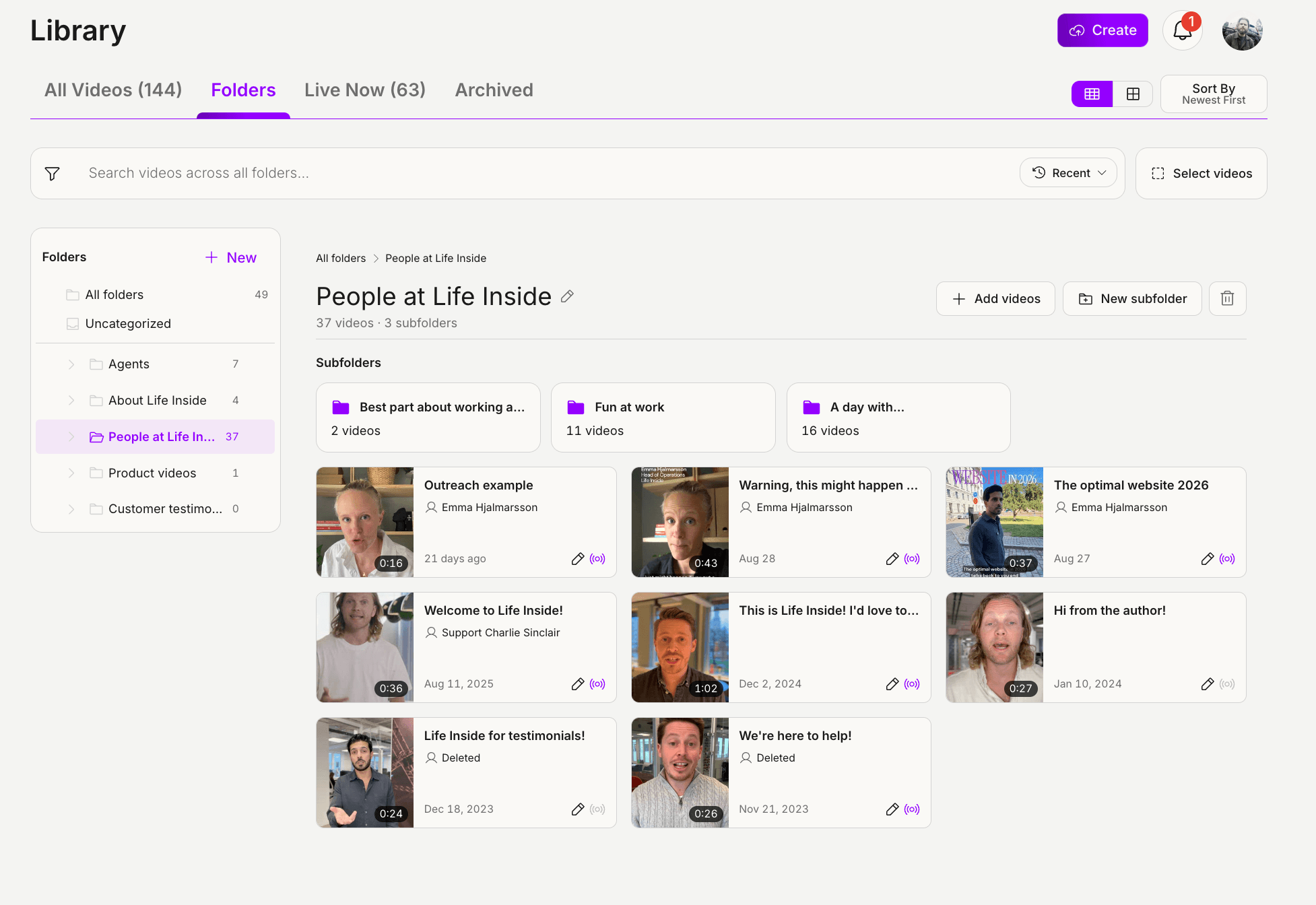
Task: Create a New folder in sidebar
Action: coord(231,258)
